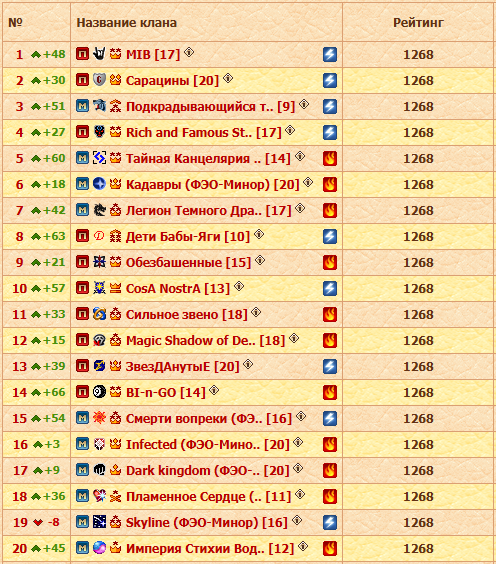Screen dimensions: 496x564
Task: Click the lightning icon in the Сарацины row
Action: [330, 81]
